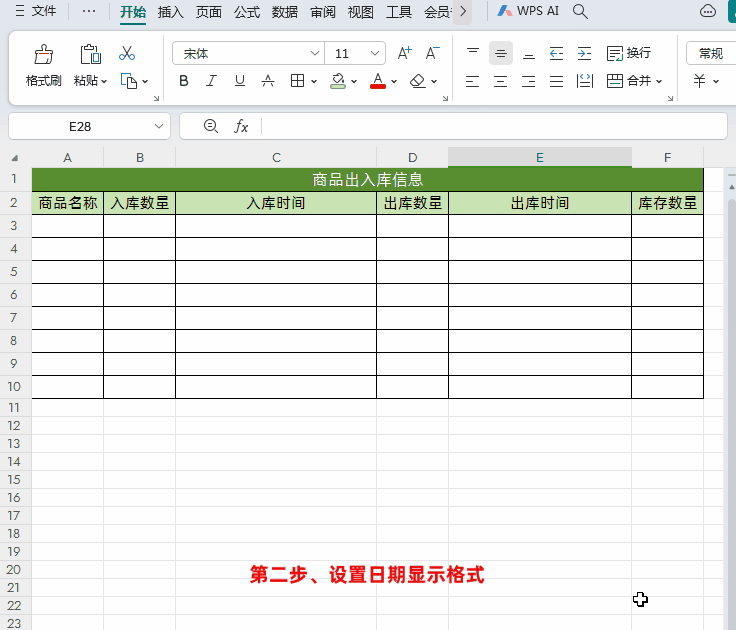The height and width of the screenshot is (630, 736).
Task: Click the cloud sync icon
Action: [x=707, y=11]
